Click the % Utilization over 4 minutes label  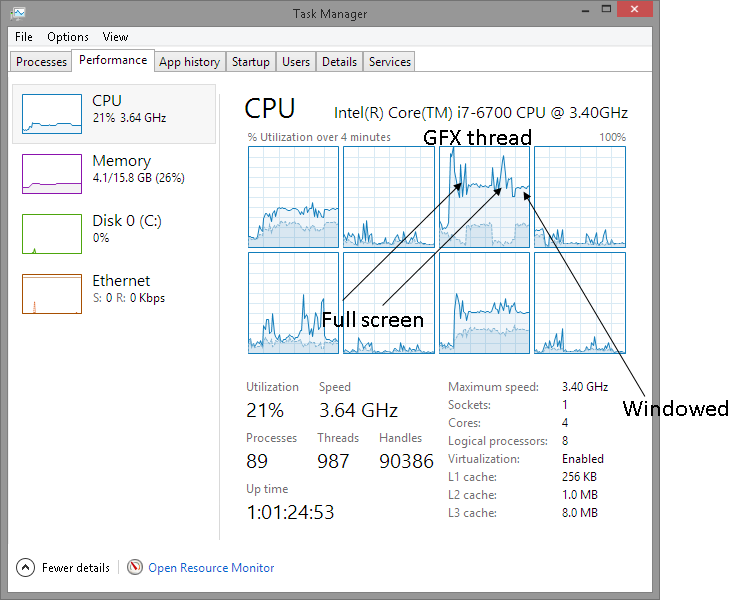(319, 137)
